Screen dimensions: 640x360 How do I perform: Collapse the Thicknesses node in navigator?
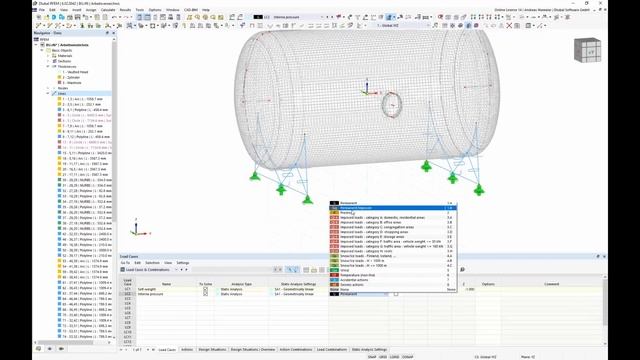click(48, 67)
